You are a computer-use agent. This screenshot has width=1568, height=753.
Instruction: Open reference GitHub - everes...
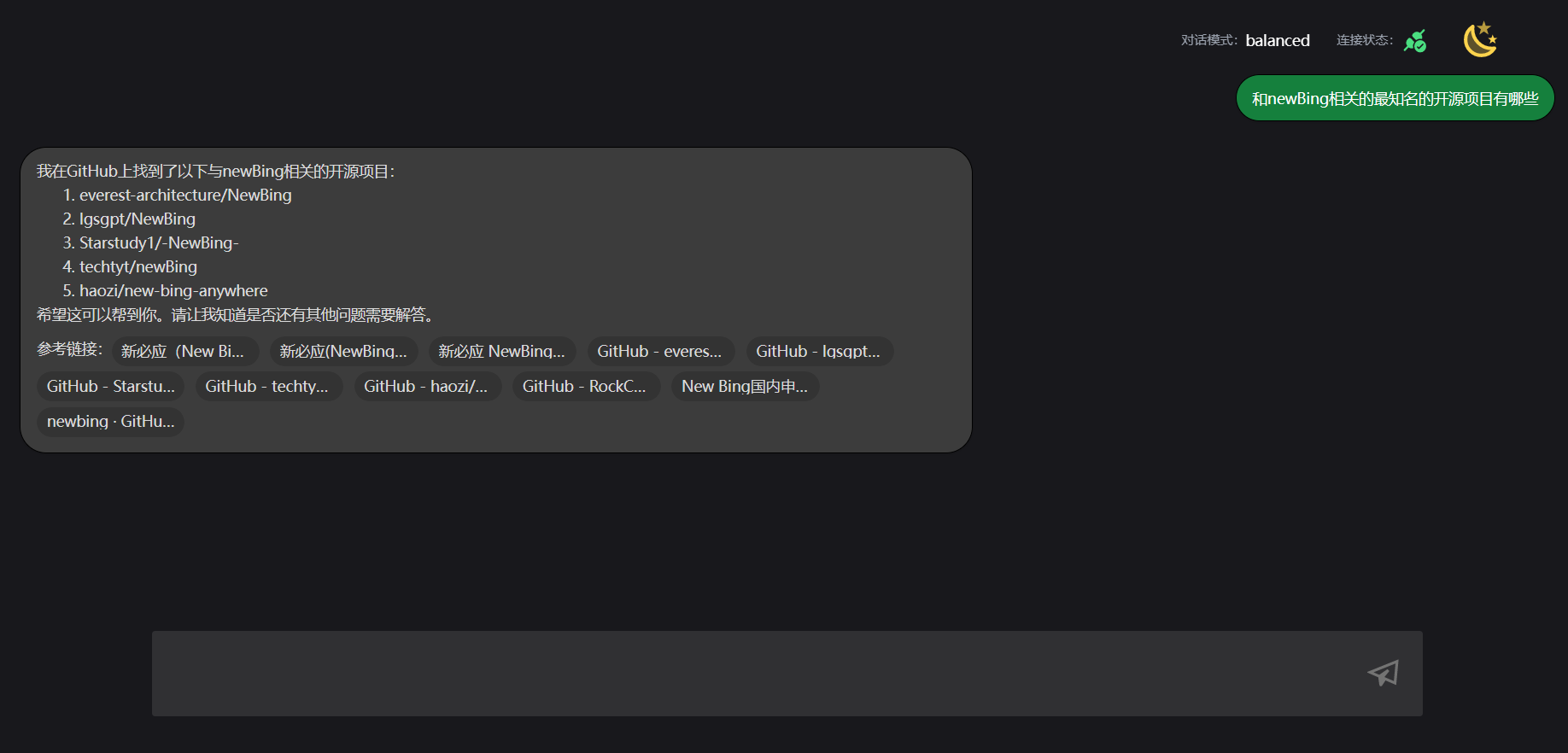click(660, 351)
